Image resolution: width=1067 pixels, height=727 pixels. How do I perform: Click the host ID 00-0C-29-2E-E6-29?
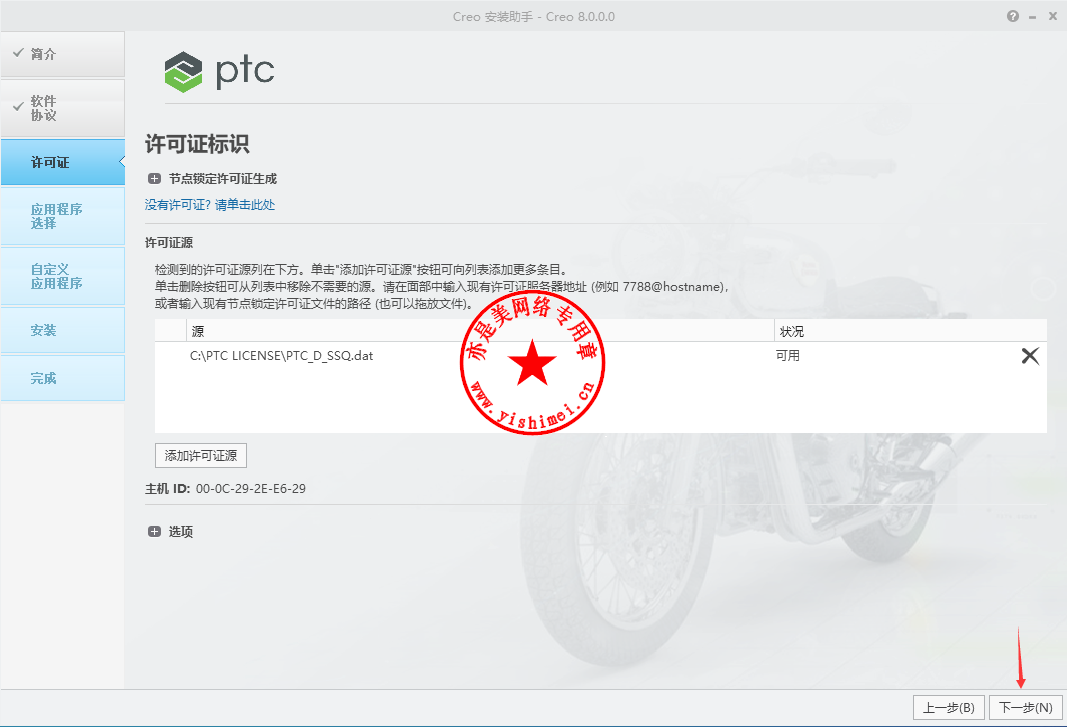[x=250, y=489]
